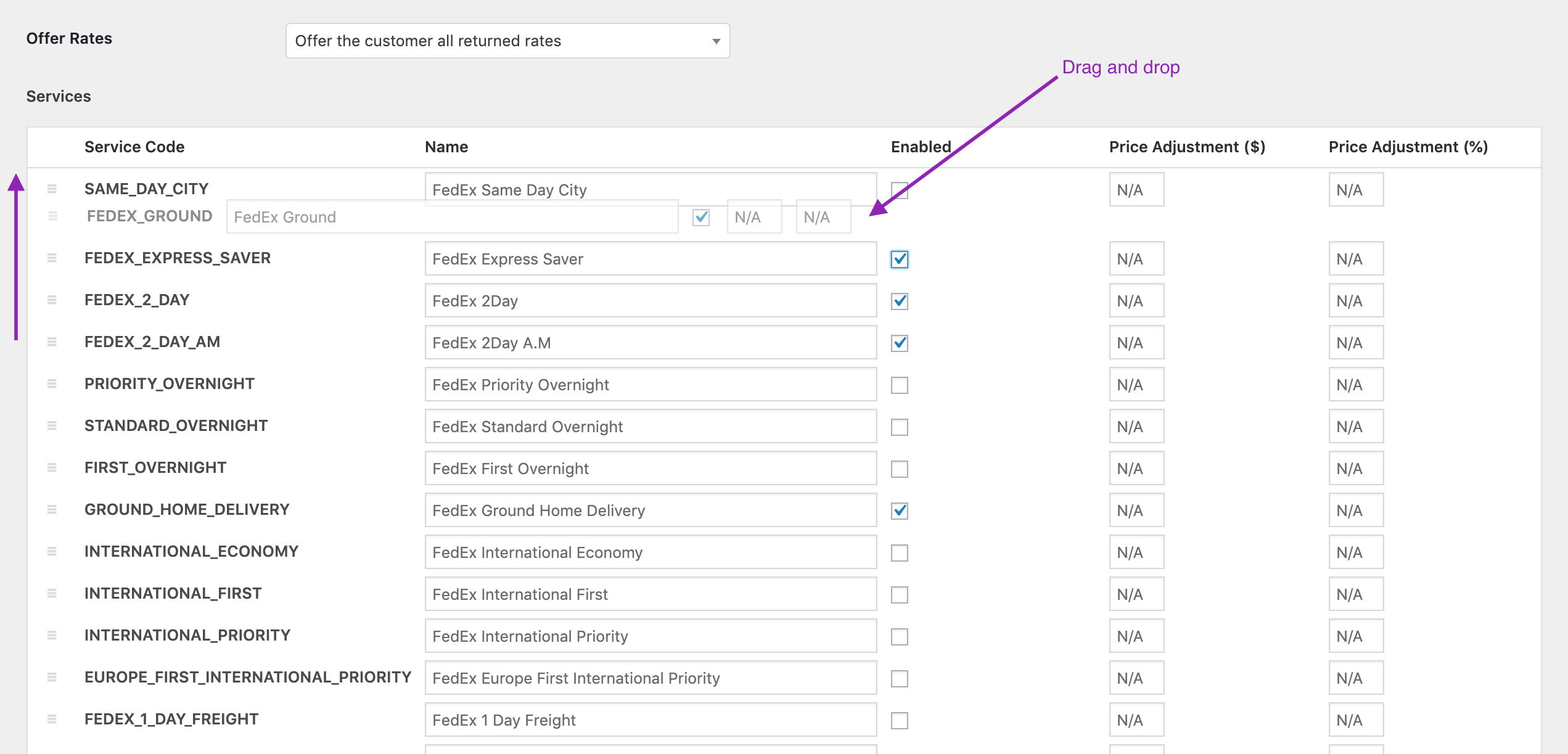1568x754 pixels.
Task: Click the drag handle for FEDEX_1_DAY_FREIGHT row
Action: pyautogui.click(x=52, y=719)
